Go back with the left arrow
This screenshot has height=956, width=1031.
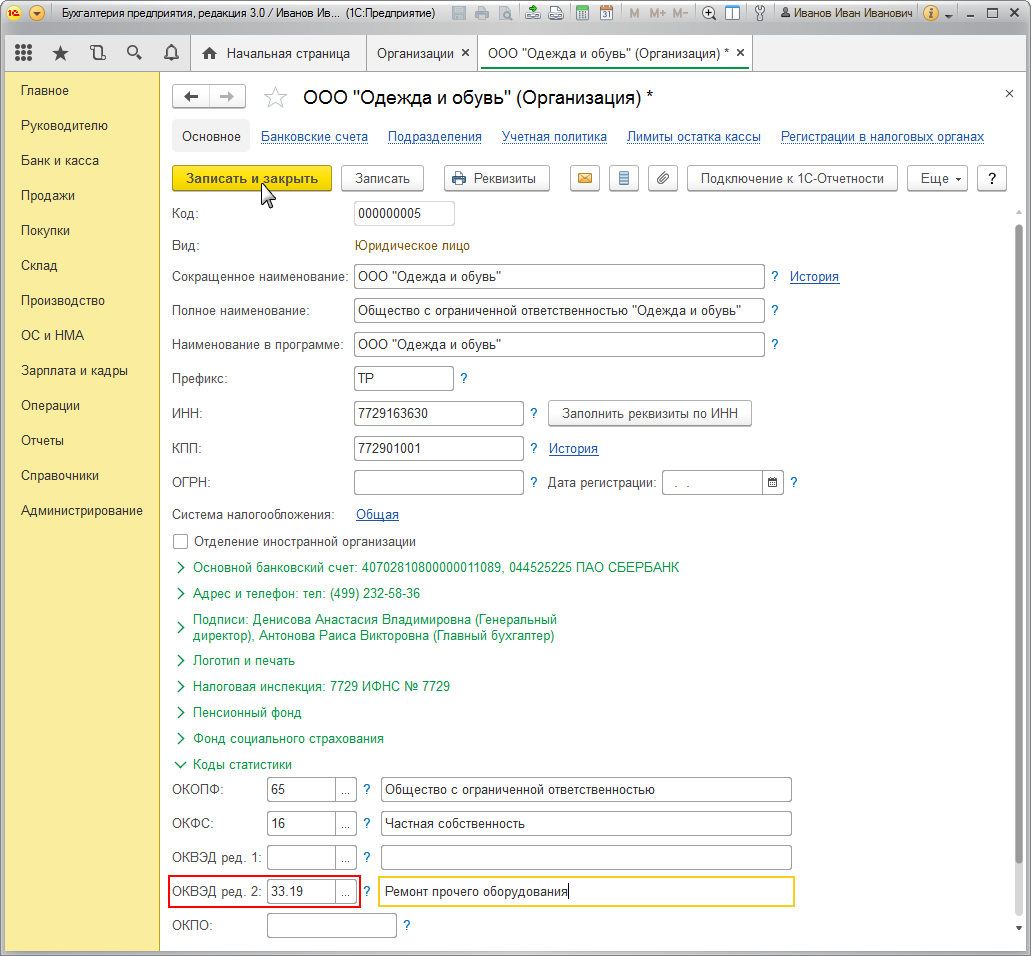click(x=191, y=97)
